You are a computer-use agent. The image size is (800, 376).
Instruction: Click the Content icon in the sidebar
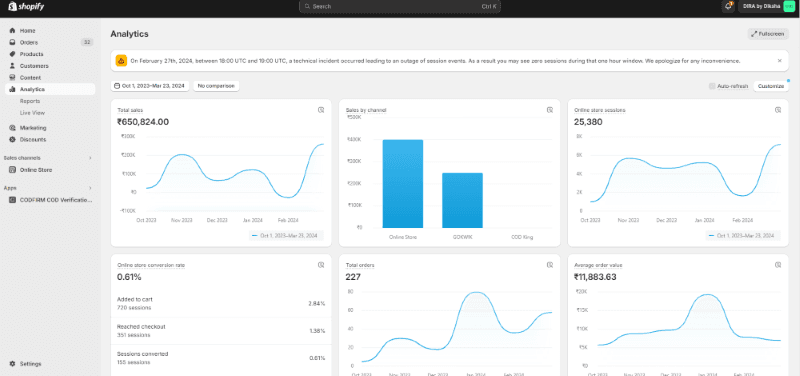(13, 78)
